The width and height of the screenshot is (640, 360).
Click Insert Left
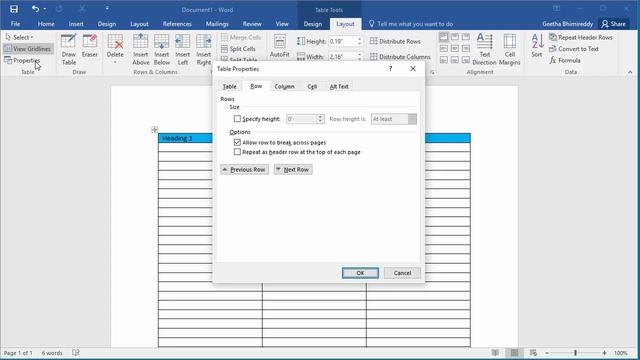[182, 49]
